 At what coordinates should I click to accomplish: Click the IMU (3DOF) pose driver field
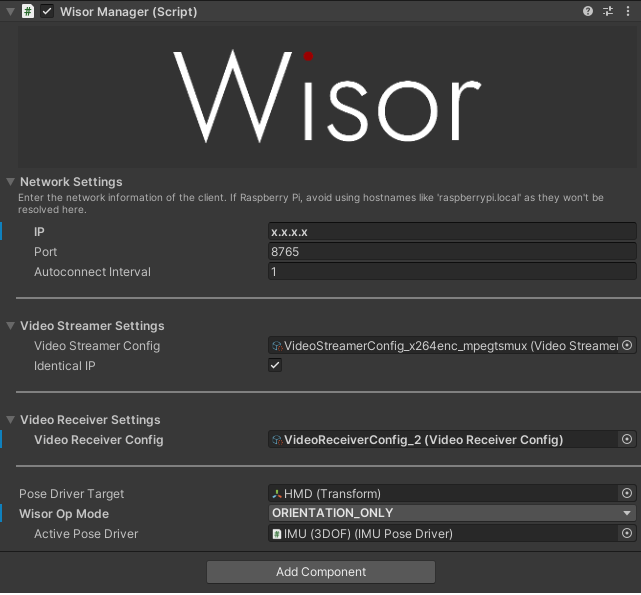pyautogui.click(x=443, y=534)
